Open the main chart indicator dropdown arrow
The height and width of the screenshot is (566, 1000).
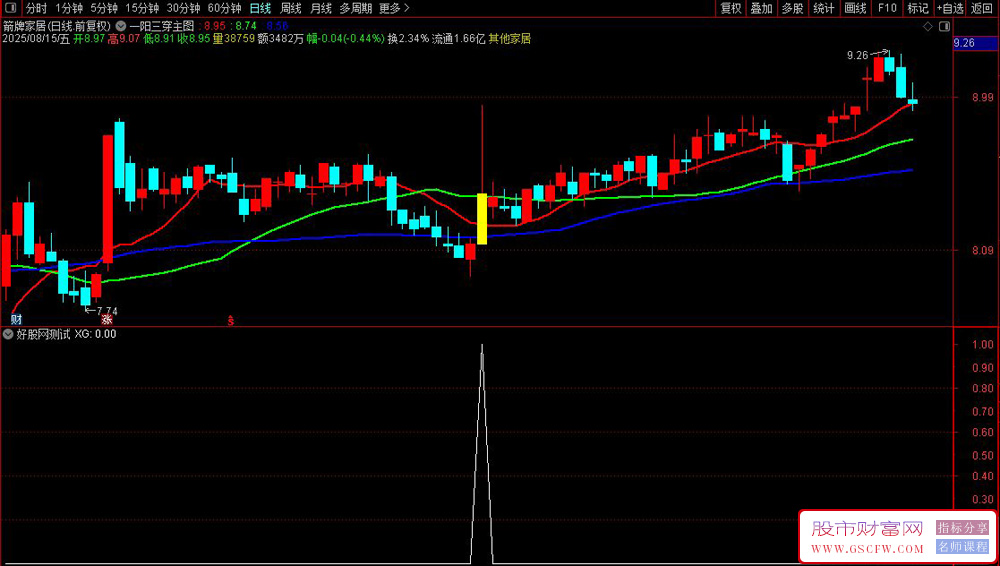[x=121, y=26]
